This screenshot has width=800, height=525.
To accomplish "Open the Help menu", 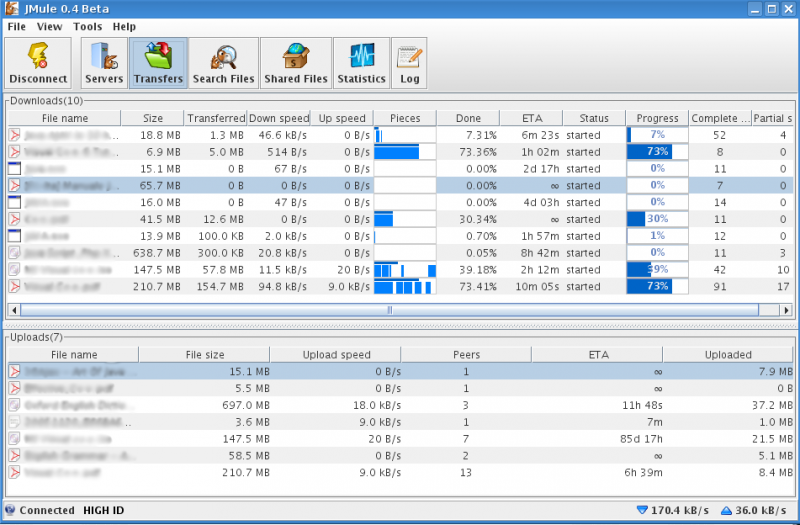I will pos(124,26).
